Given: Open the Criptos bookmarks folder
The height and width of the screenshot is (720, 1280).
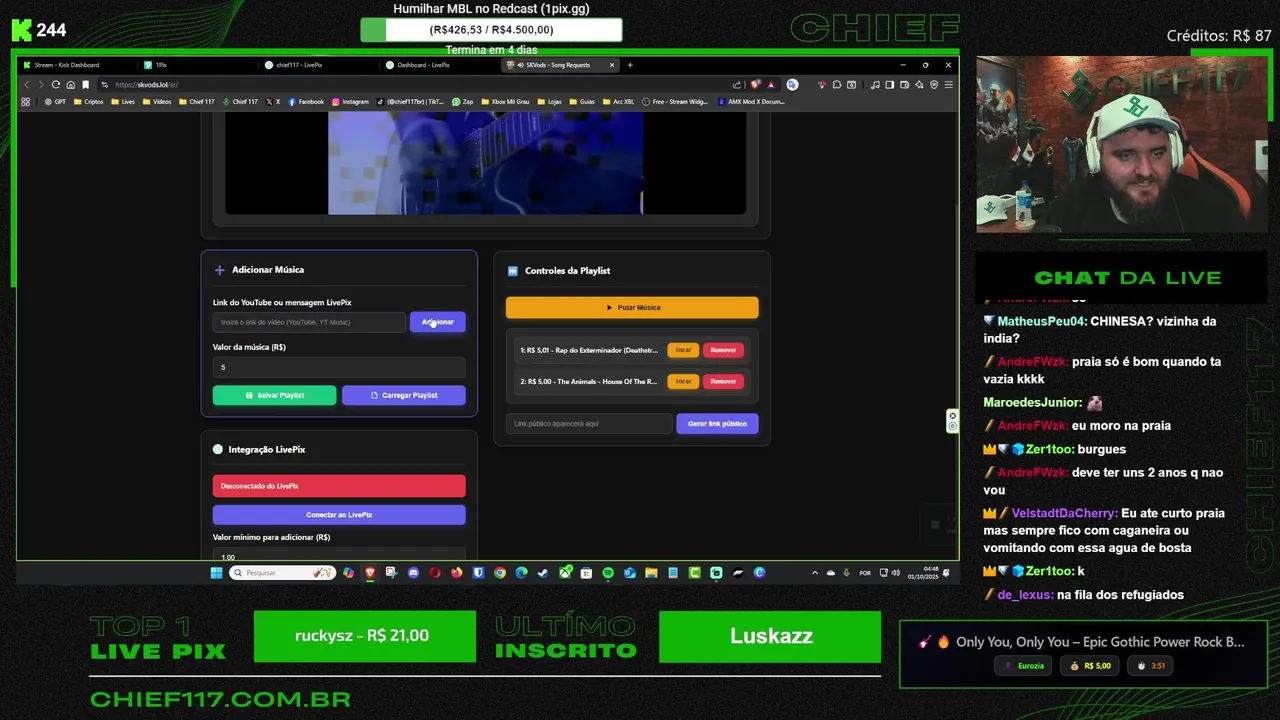Looking at the screenshot, I should (x=87, y=101).
